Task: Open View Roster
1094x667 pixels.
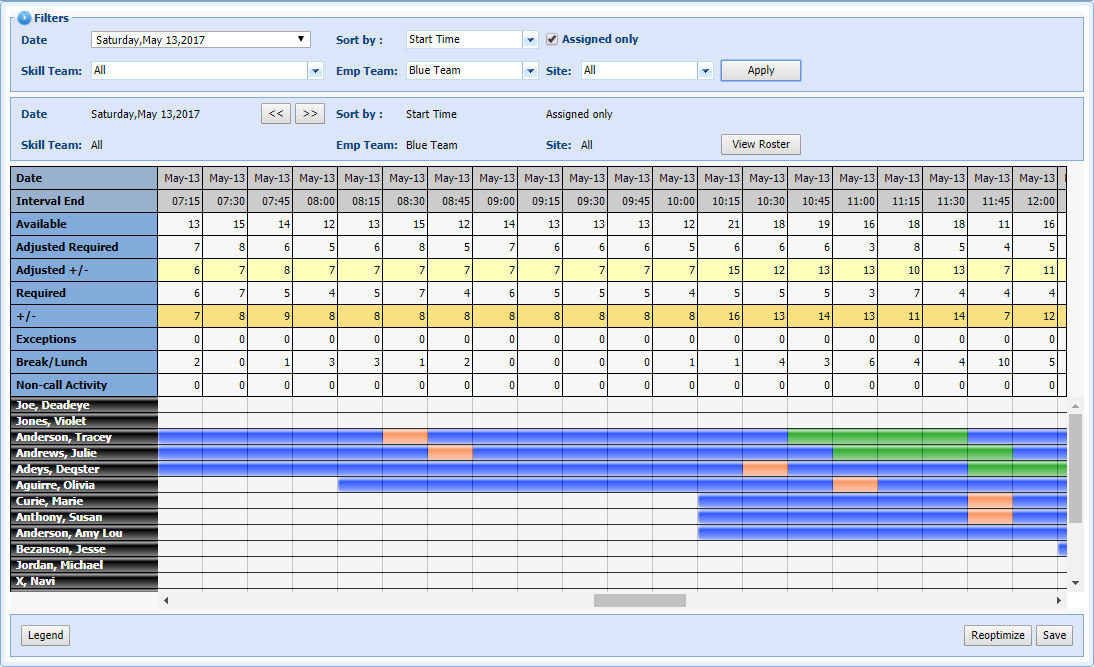Action: (x=760, y=145)
